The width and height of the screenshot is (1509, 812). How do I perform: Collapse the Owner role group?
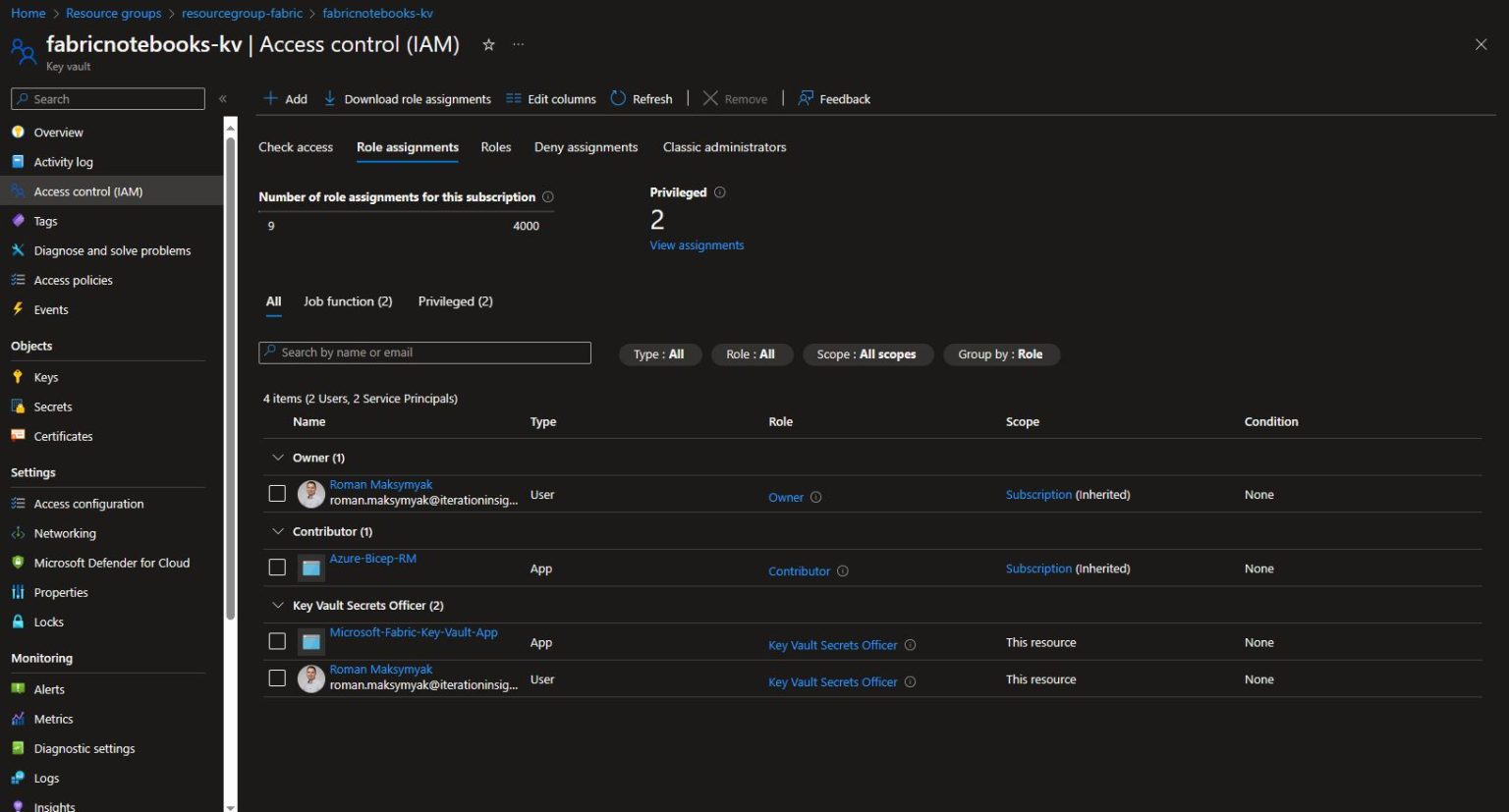coord(278,457)
